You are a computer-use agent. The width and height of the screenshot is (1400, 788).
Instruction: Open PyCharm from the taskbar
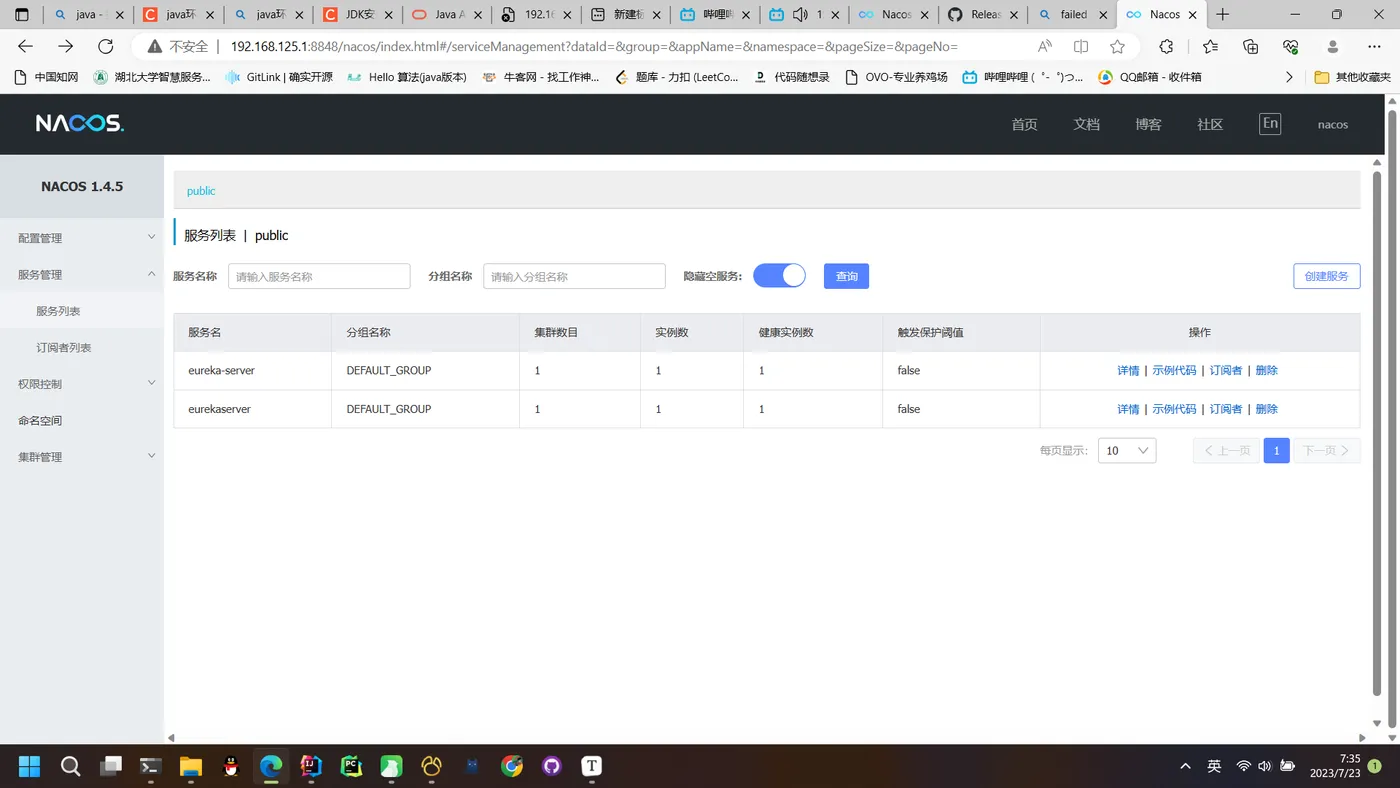(x=351, y=766)
